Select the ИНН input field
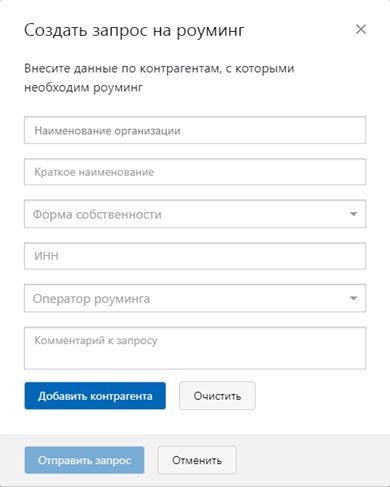This screenshot has height=487, width=390. coord(195,256)
